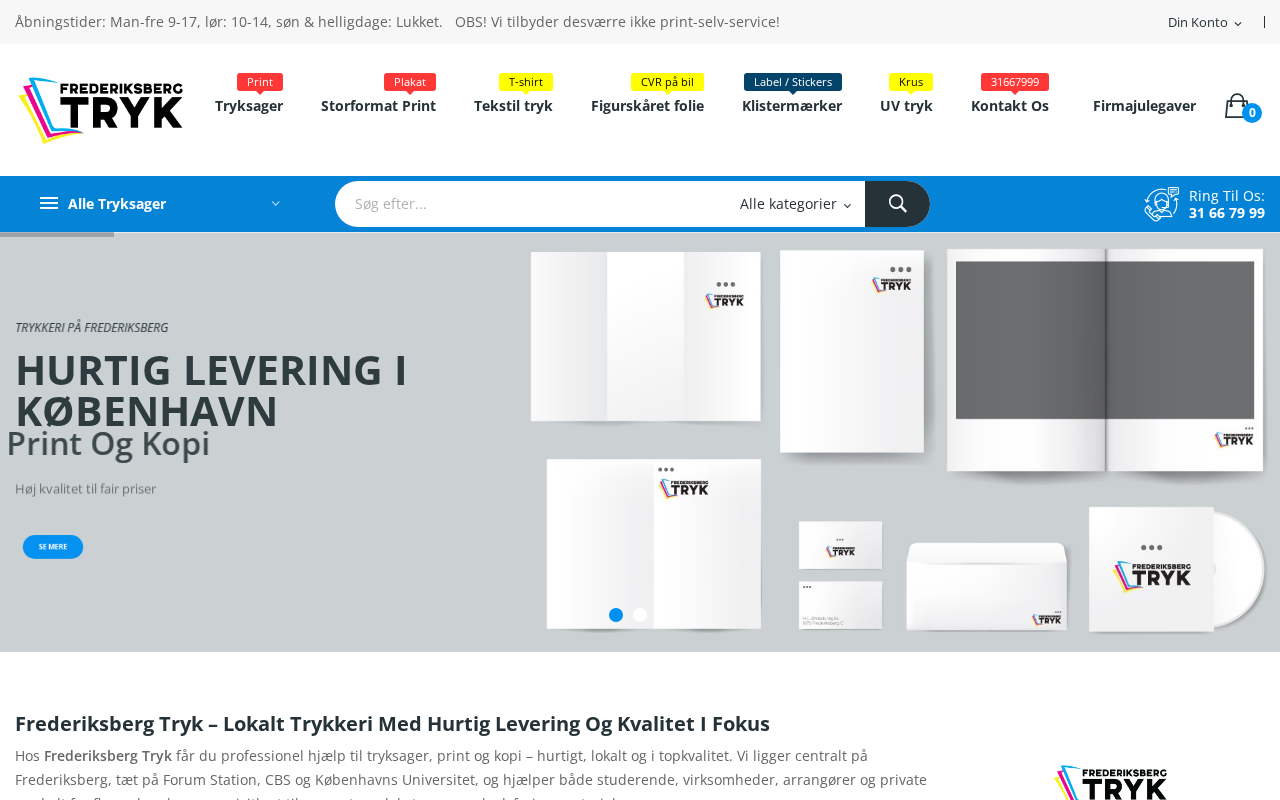Click the Frederiksberg Tryk logo below the slider

[1110, 782]
